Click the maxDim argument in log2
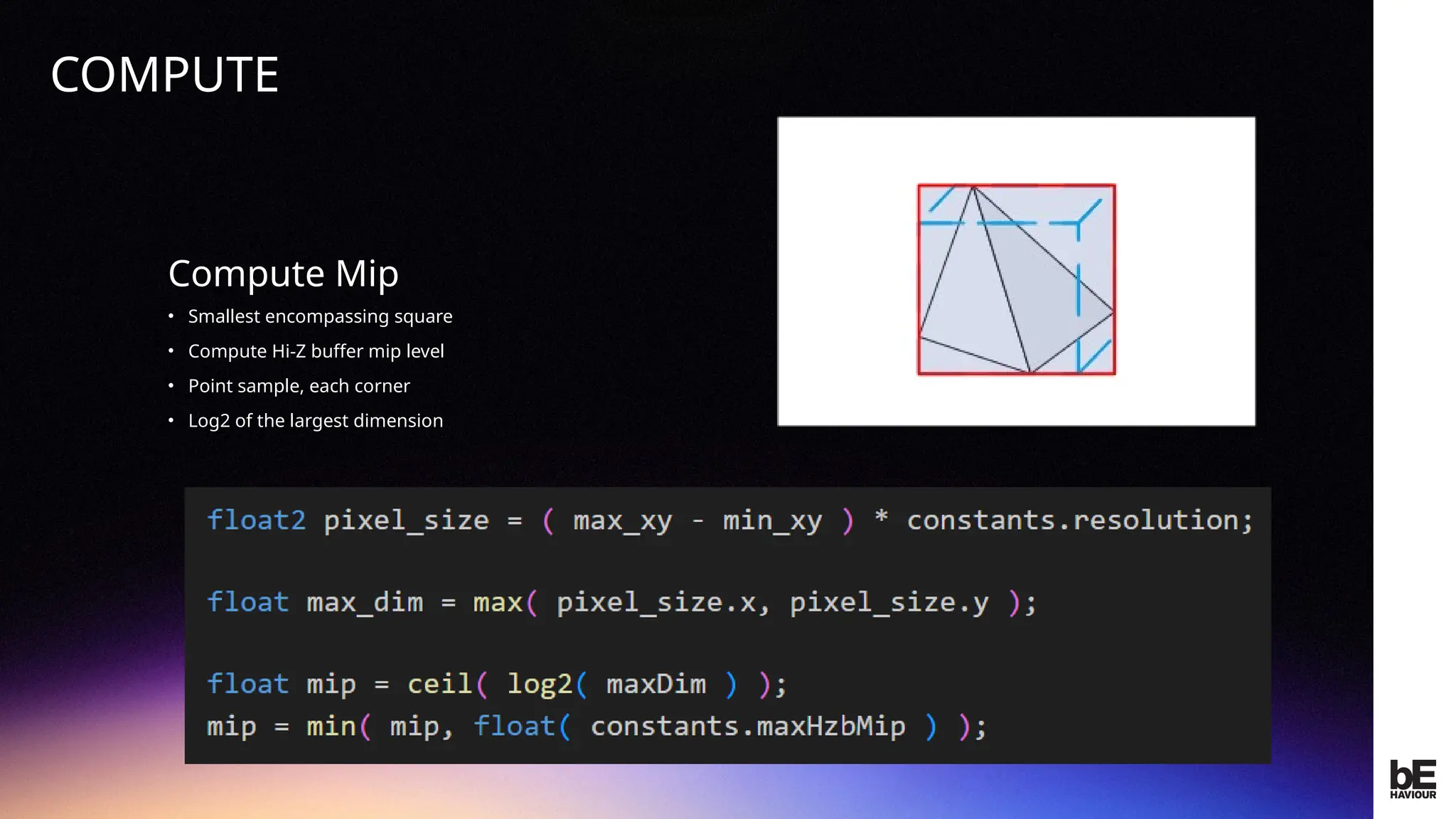The width and height of the screenshot is (1456, 819). coord(655,685)
